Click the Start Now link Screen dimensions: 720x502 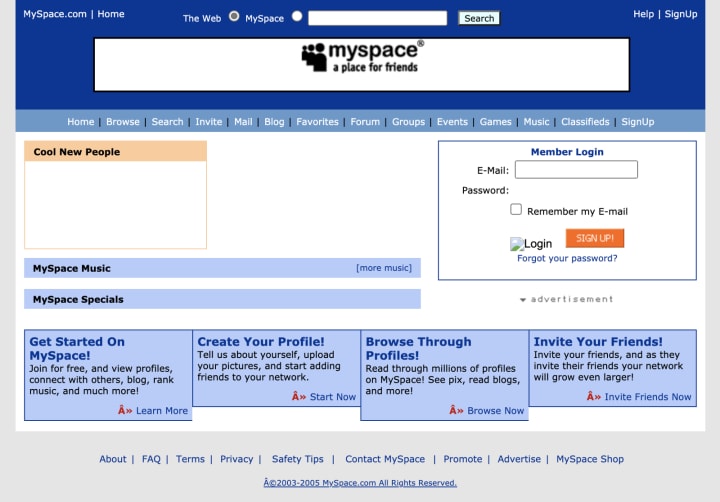click(332, 397)
